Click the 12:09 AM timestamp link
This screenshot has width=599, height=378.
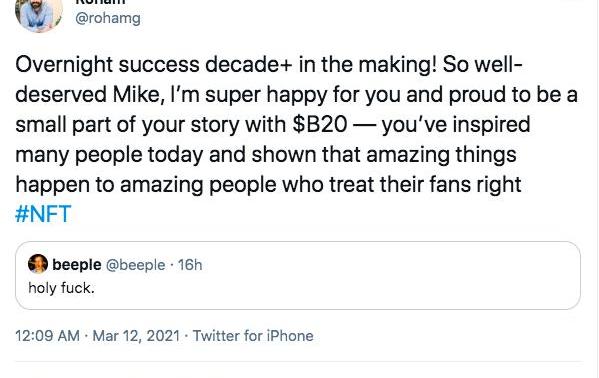click(x=47, y=336)
